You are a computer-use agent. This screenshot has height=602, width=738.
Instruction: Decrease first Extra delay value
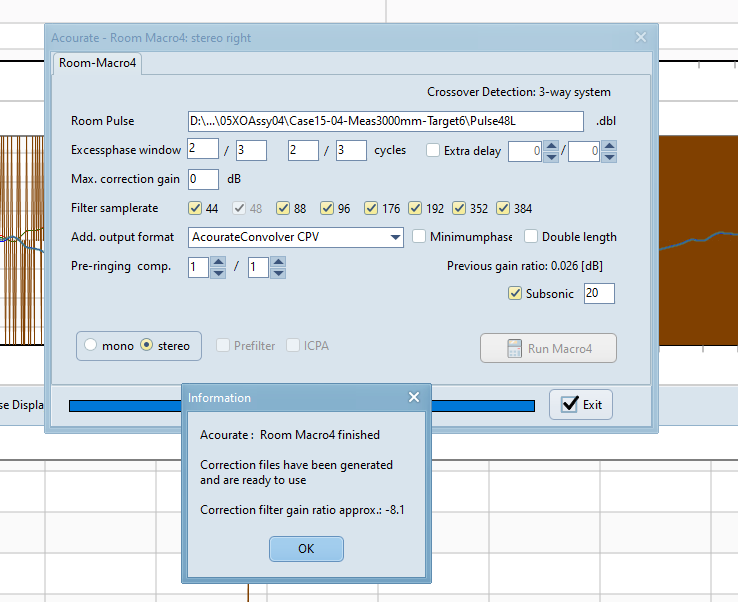(x=551, y=157)
